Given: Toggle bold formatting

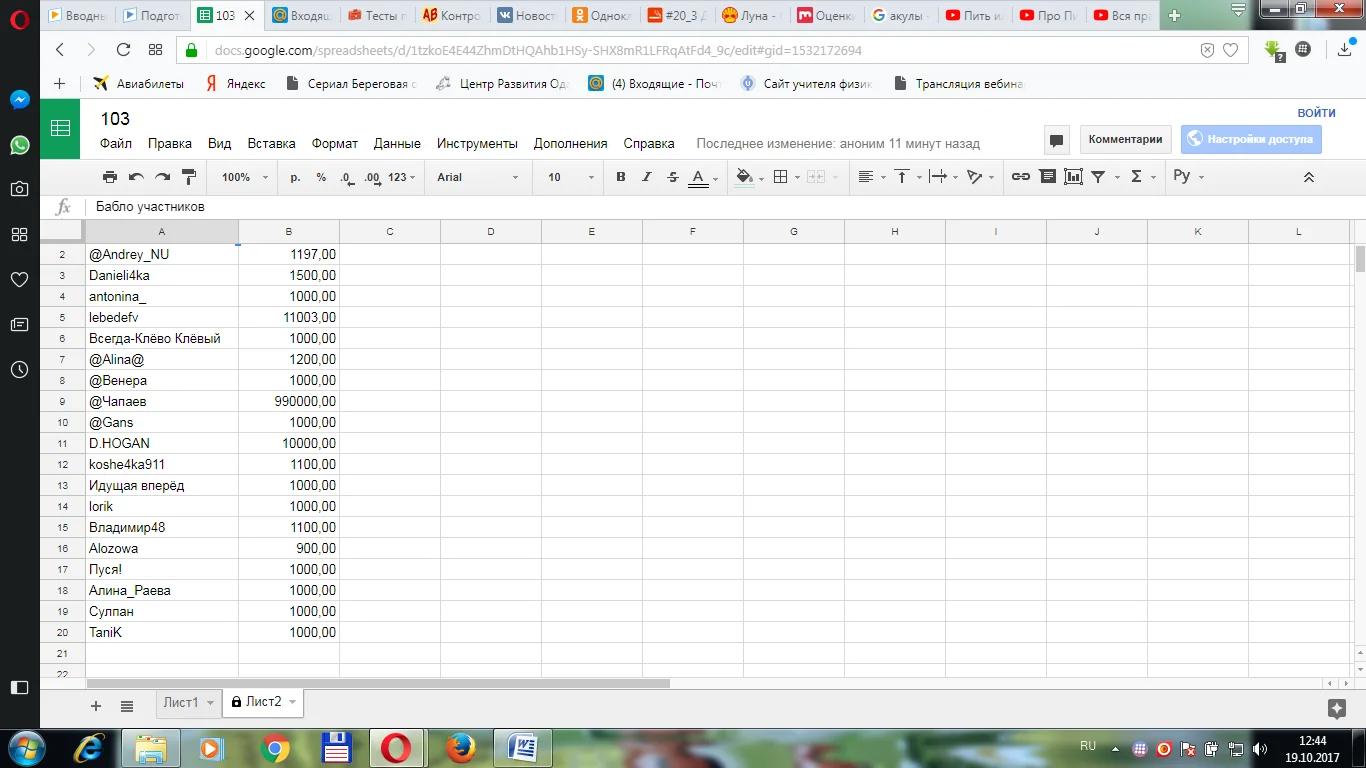Looking at the screenshot, I should click(620, 177).
